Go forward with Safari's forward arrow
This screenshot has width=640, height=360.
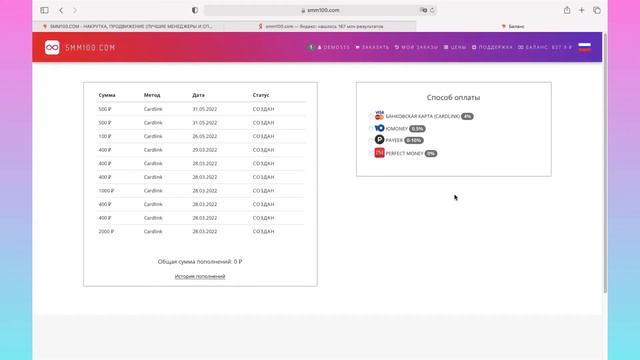pos(75,10)
